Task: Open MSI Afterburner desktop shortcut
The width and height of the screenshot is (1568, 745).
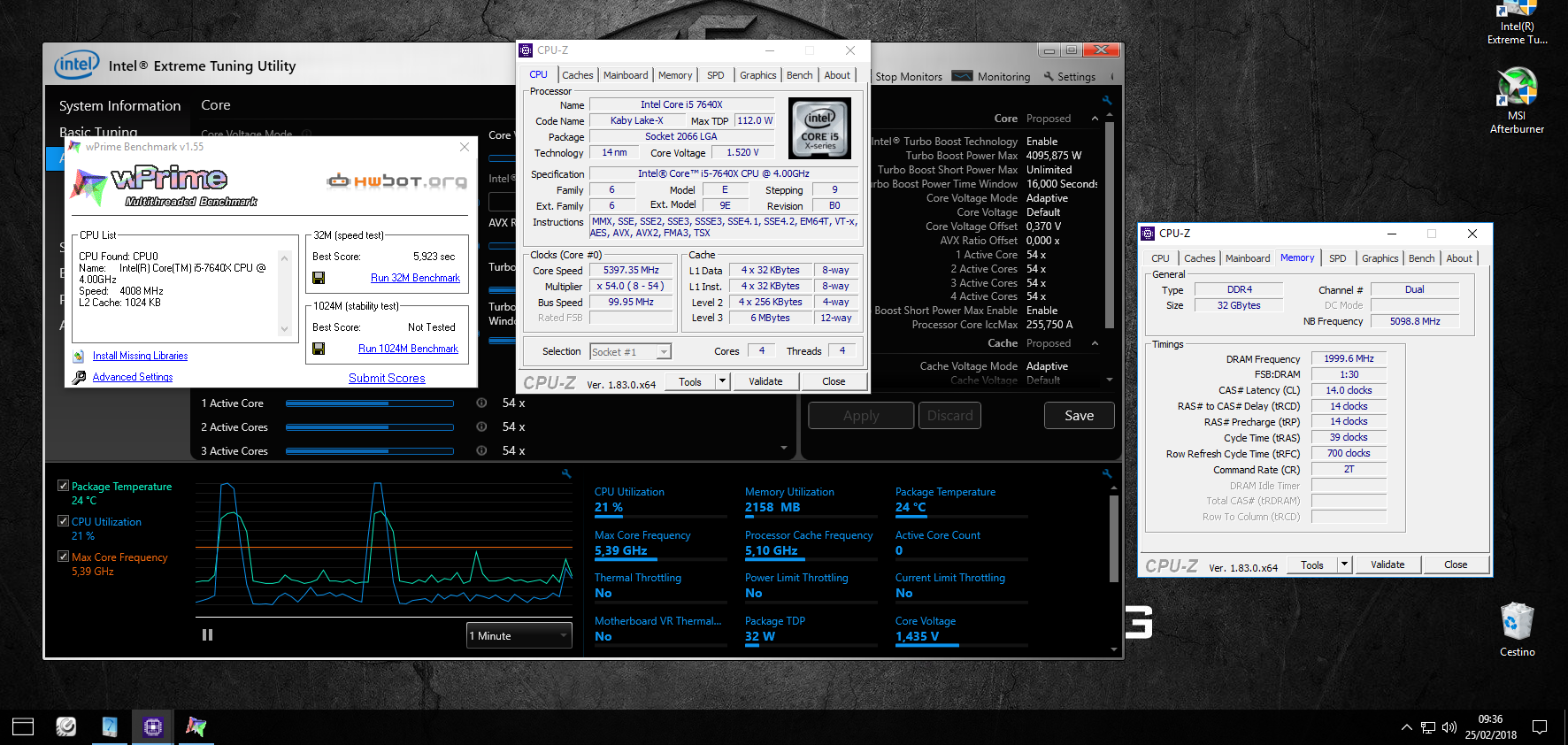Action: pos(1517,100)
